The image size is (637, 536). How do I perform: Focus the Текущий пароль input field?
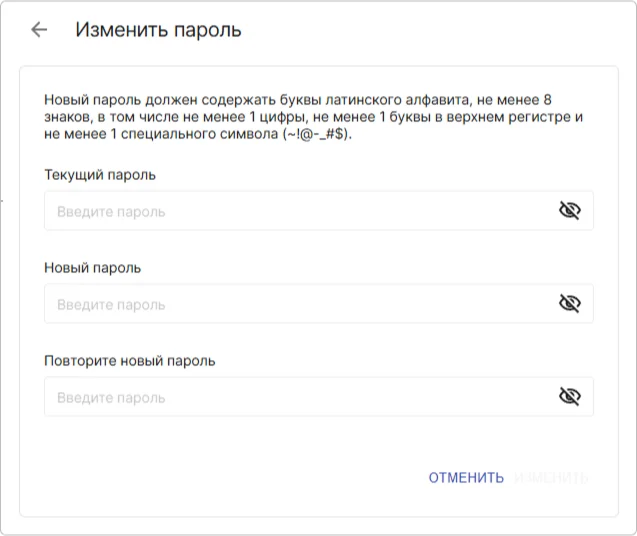coord(300,211)
